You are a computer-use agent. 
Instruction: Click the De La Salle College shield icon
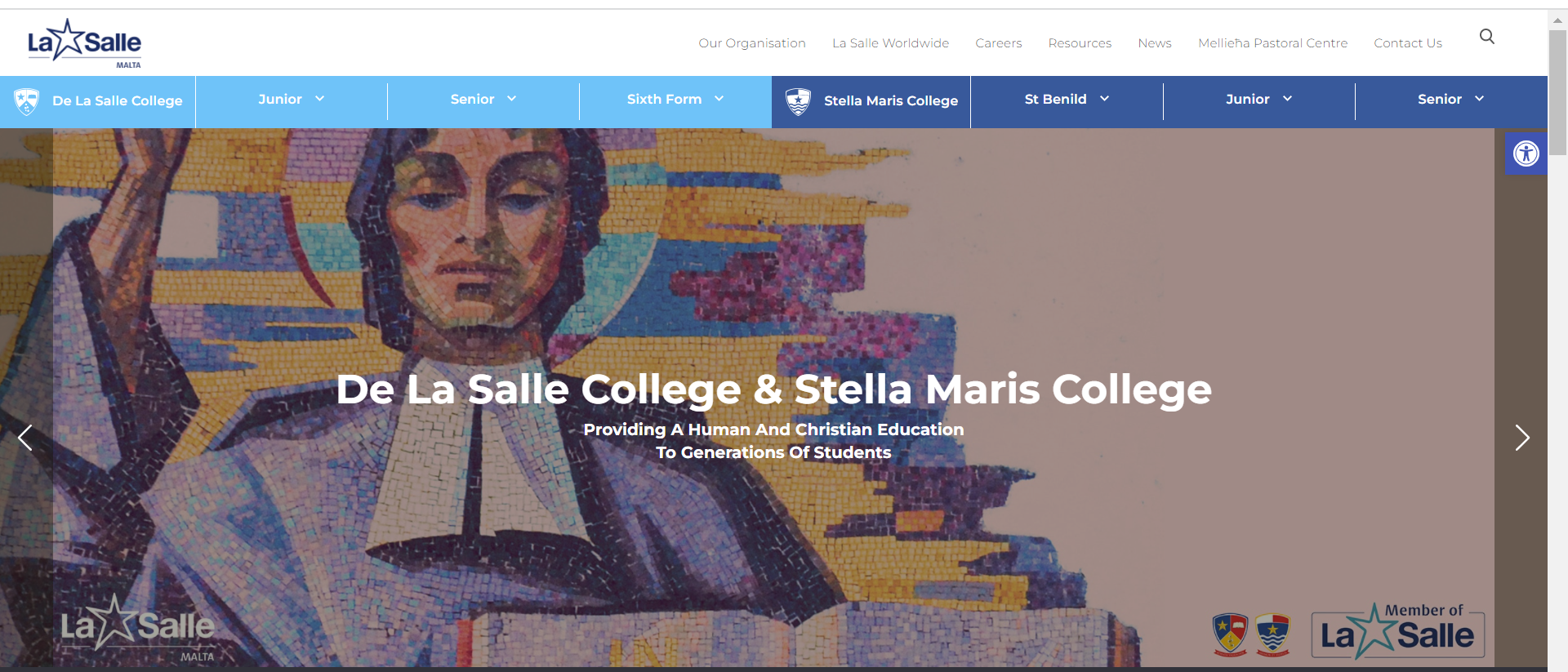point(27,101)
